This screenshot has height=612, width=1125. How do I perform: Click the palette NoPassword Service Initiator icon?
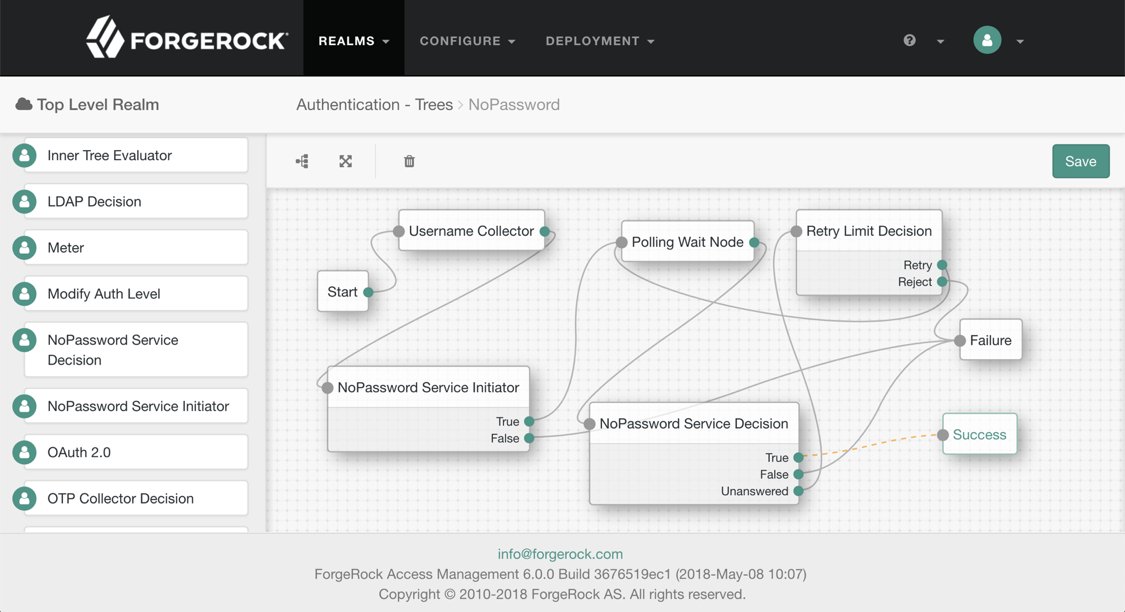[24, 406]
